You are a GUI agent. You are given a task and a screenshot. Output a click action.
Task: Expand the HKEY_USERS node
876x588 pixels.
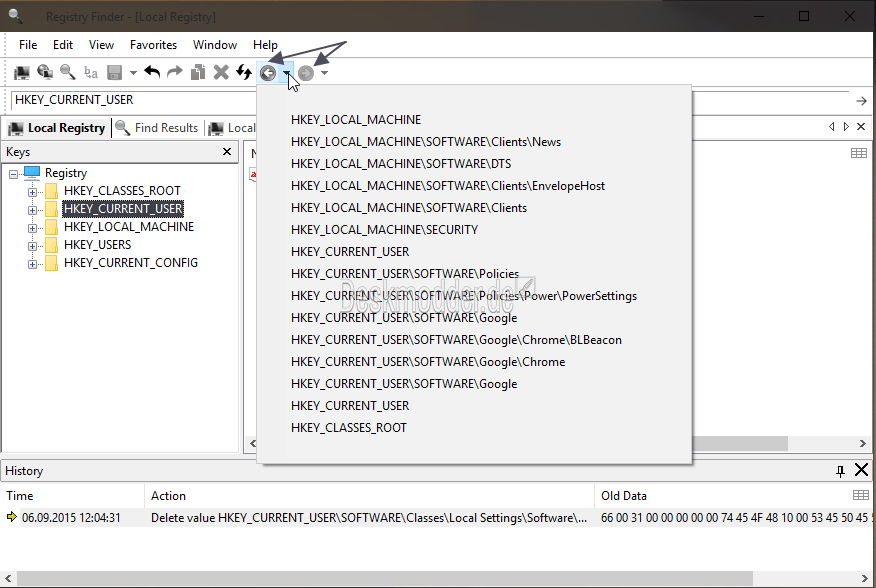32,246
